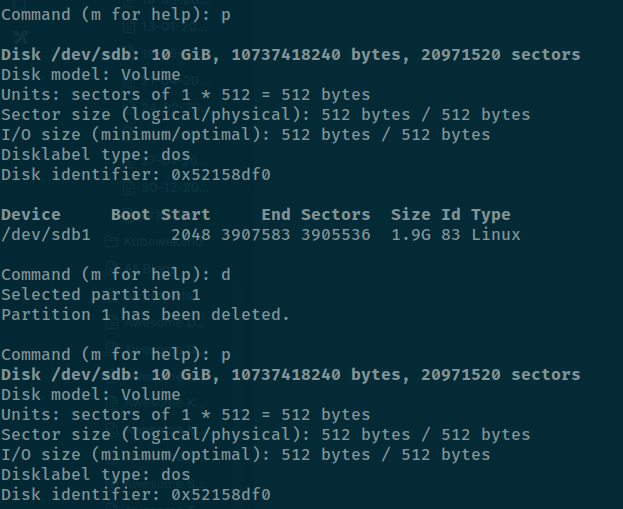
Task: Select the Kubeweekend folder label in background
Action: tap(163, 241)
